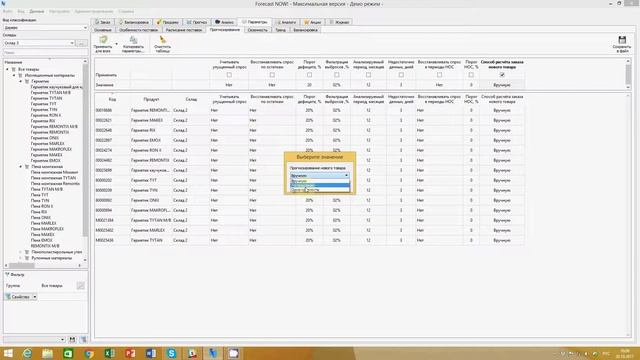Open Word from the taskbar
Viewport: 640px width, 360px height.
pyautogui.click(x=151, y=353)
